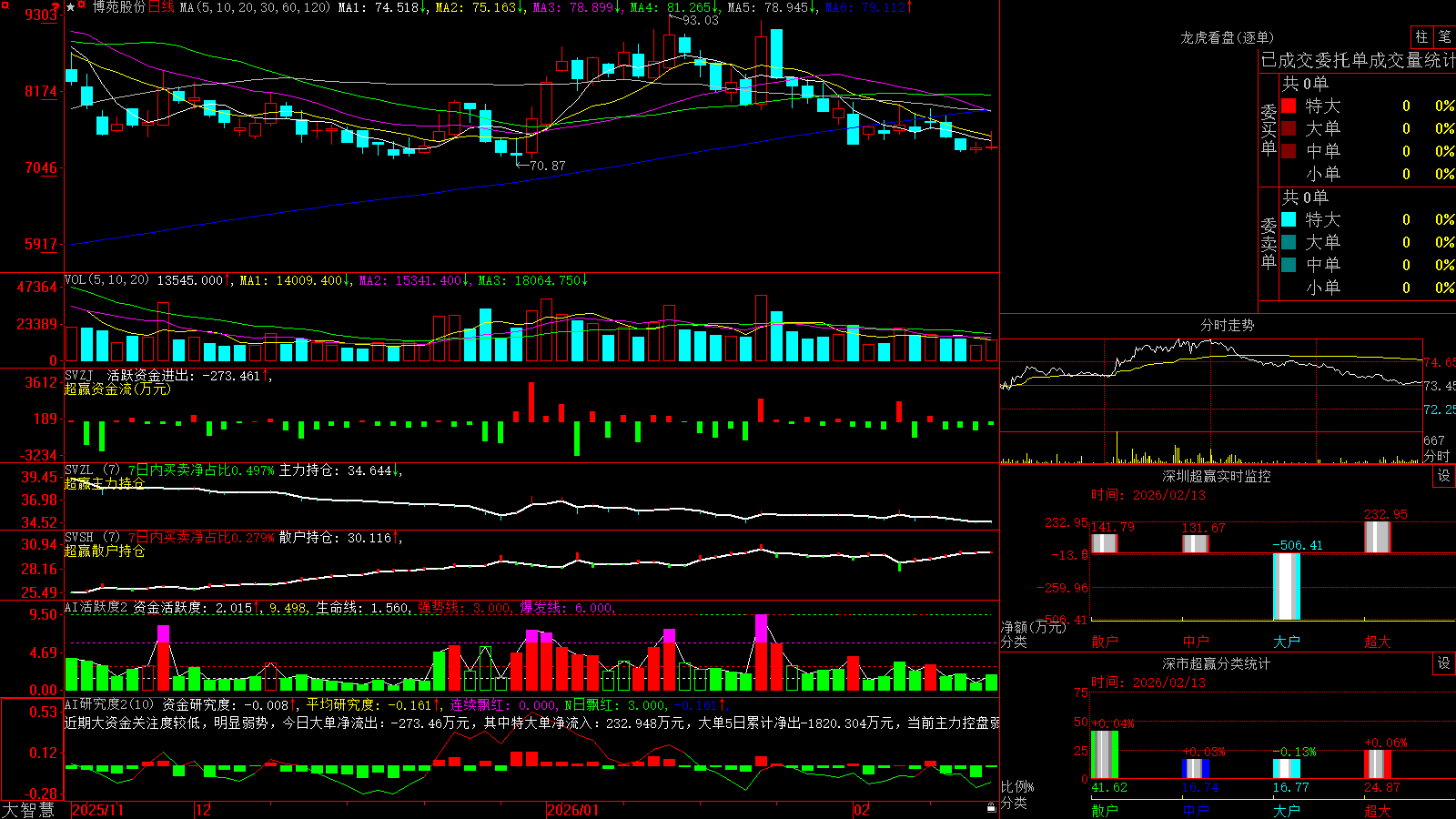Click the 爆发线: 6.000 magenta label
The width and height of the screenshot is (1456, 819).
pyautogui.click(x=567, y=608)
